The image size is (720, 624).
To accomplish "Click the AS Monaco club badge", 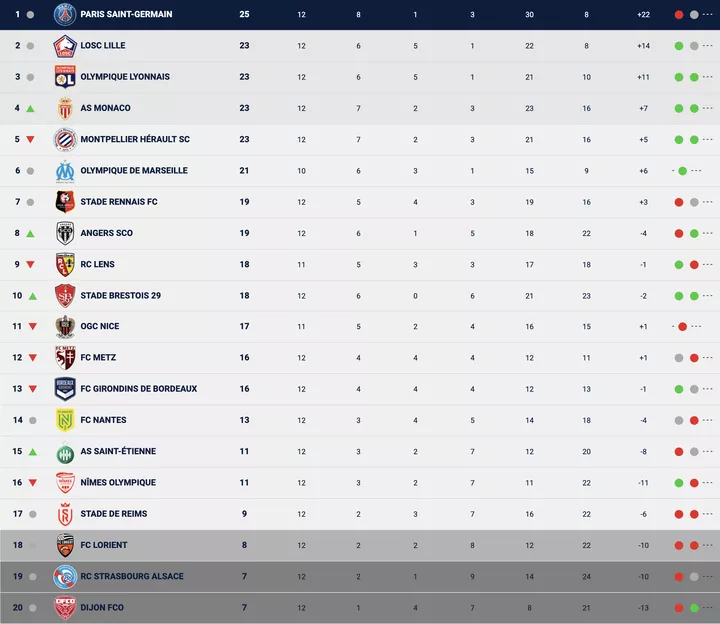I will (x=65, y=108).
